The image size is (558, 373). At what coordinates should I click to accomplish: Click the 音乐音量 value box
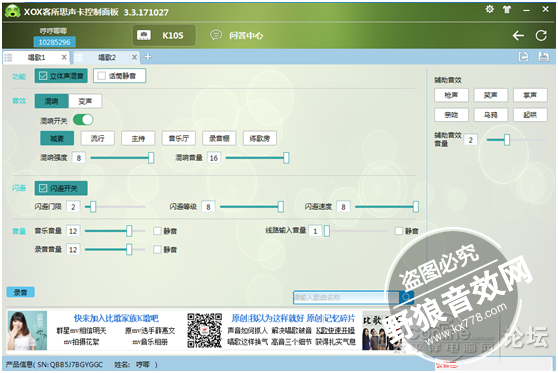click(73, 231)
